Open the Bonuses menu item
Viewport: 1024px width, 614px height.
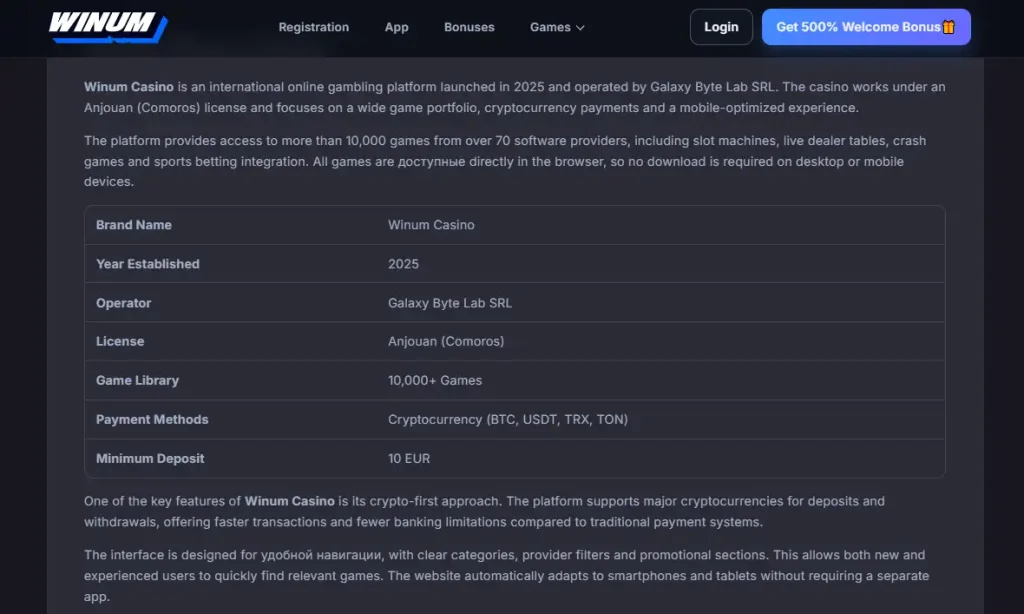click(469, 27)
